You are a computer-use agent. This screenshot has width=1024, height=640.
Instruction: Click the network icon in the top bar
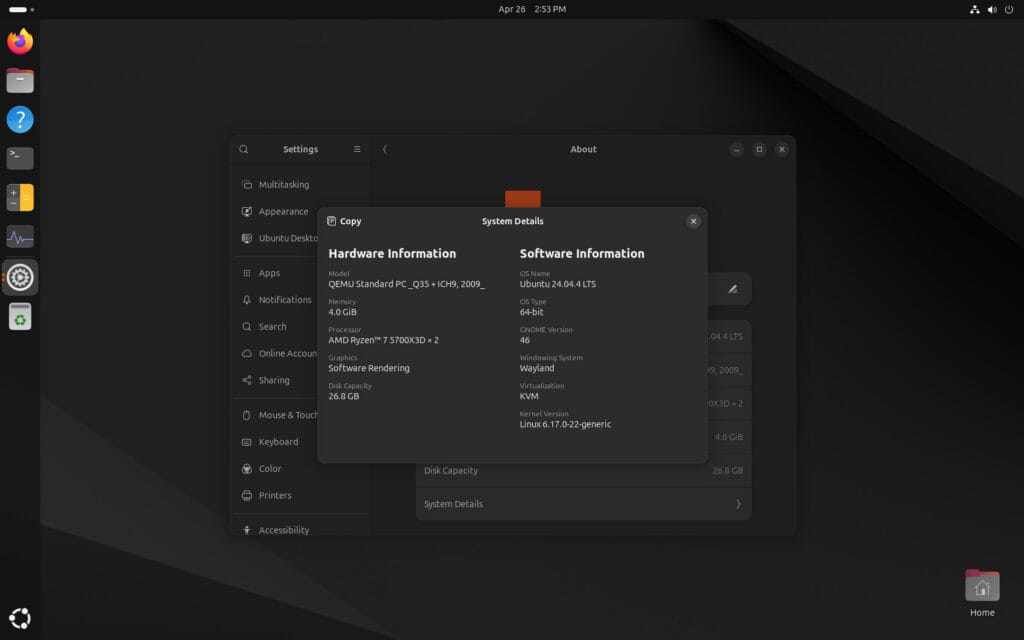pos(975,9)
